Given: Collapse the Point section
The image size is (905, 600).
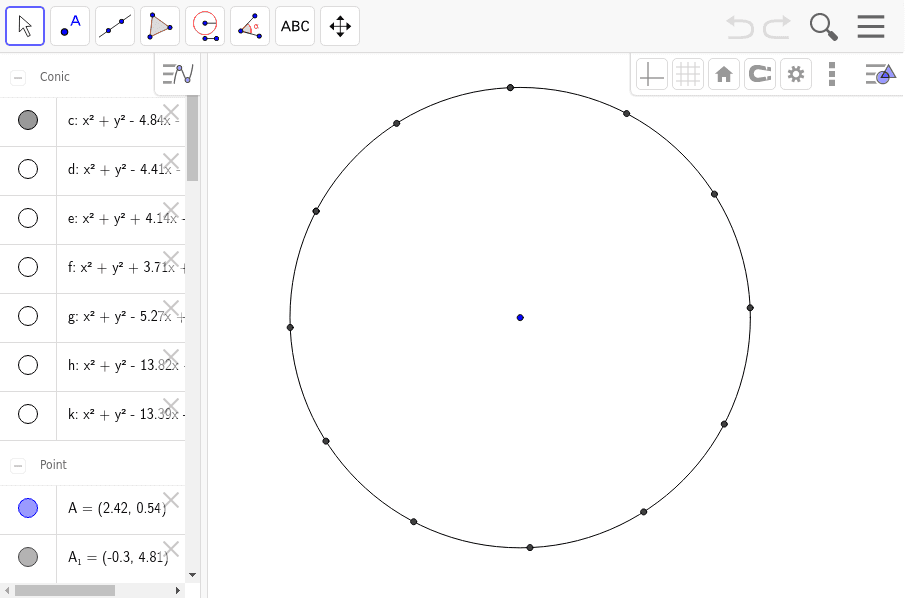Looking at the screenshot, I should point(16,464).
